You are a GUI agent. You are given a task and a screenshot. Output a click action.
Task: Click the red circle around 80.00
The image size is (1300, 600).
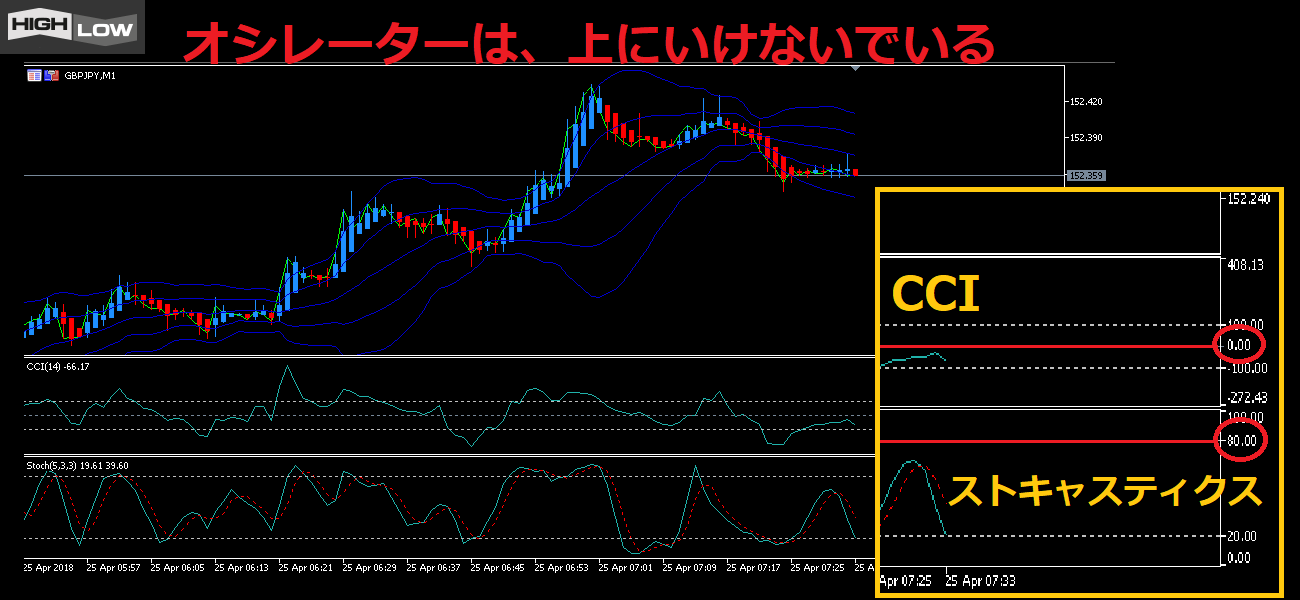point(1240,440)
